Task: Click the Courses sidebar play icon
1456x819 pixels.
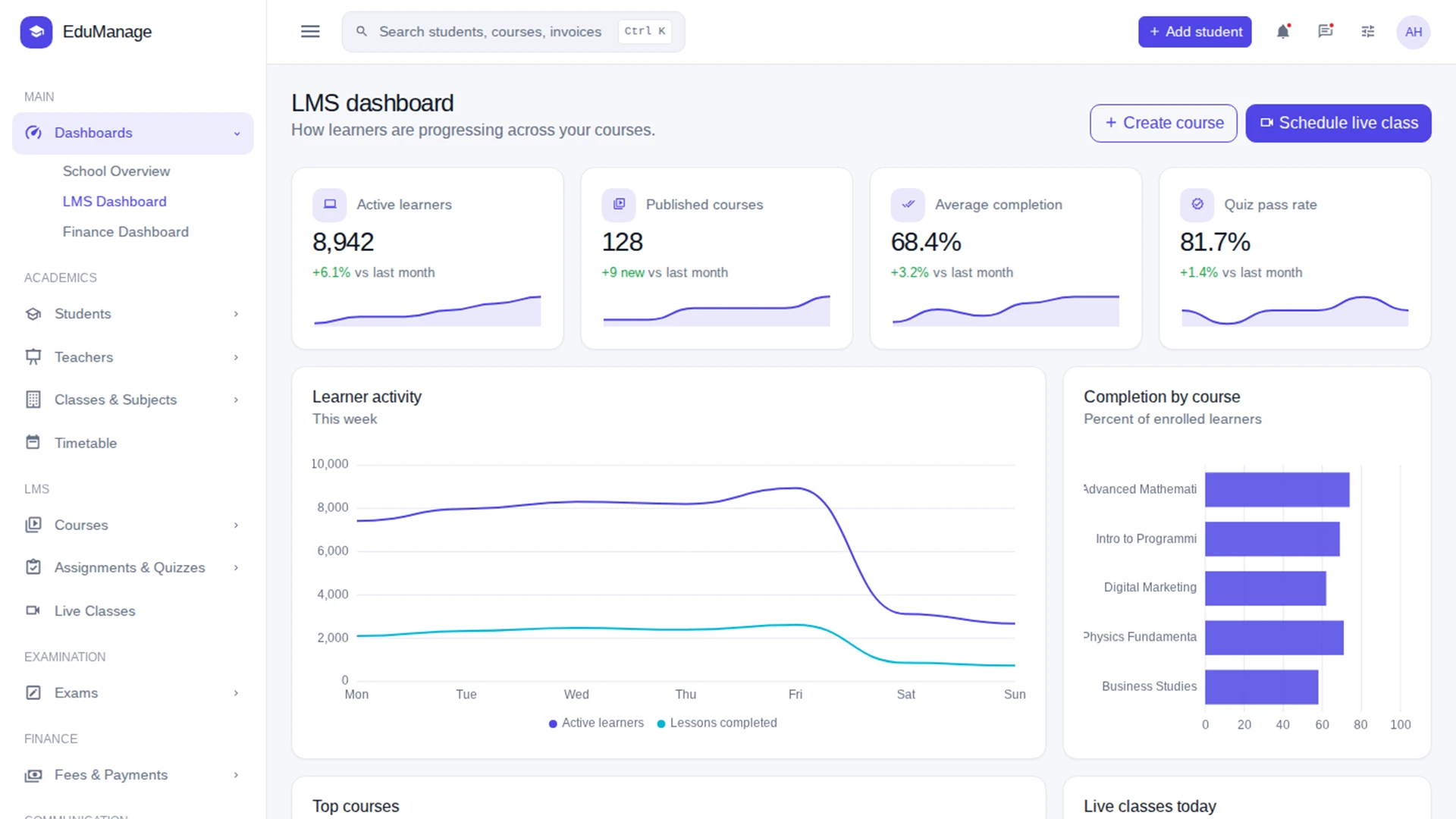Action: pyautogui.click(x=33, y=525)
